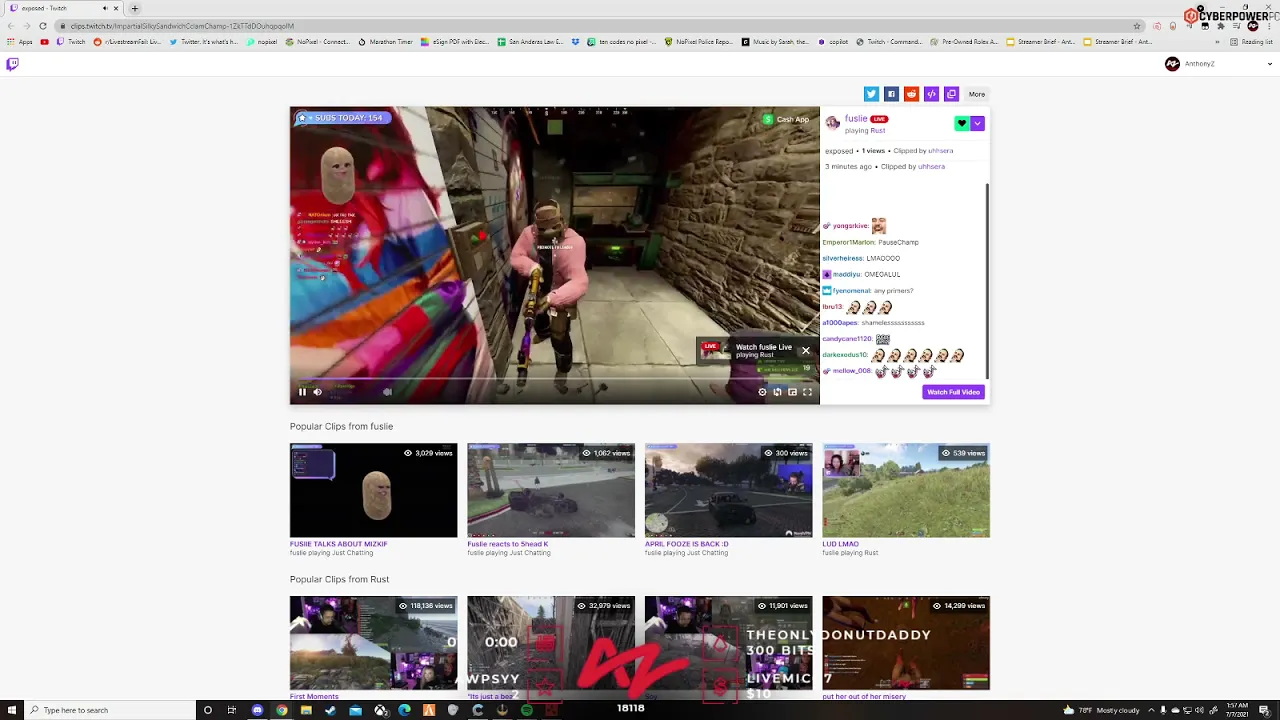This screenshot has height=720, width=1280.
Task: Play Fuslie reacts to Snead K clip
Action: pyautogui.click(x=551, y=490)
